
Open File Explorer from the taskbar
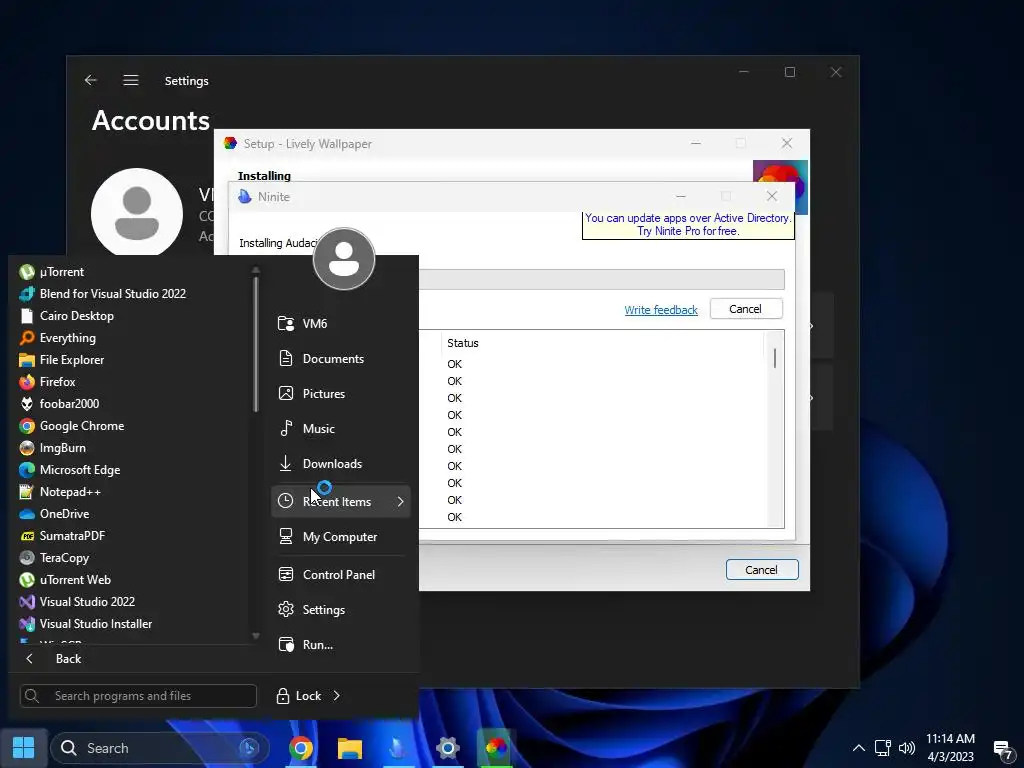click(350, 748)
